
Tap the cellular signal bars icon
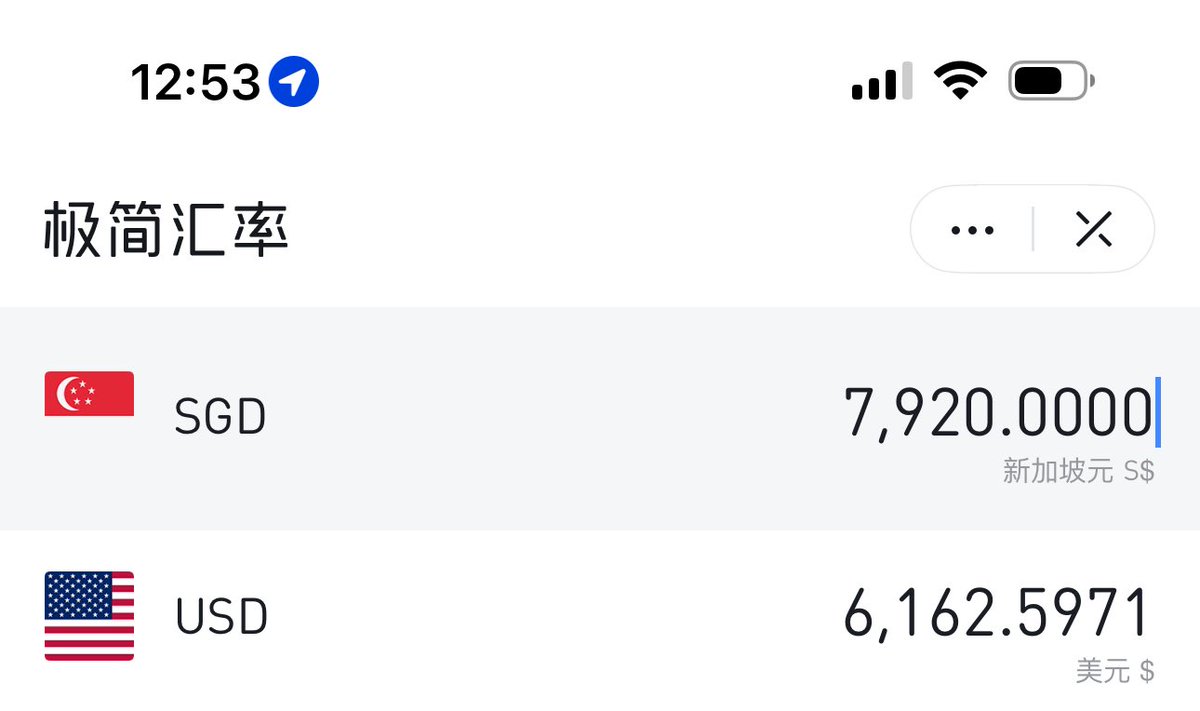click(882, 80)
